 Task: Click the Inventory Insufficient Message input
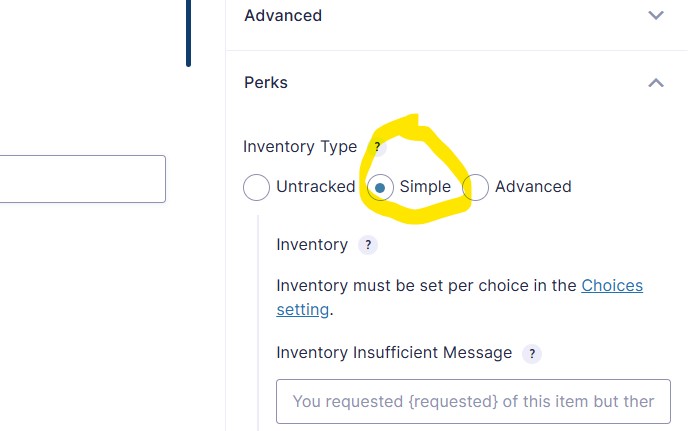473,402
